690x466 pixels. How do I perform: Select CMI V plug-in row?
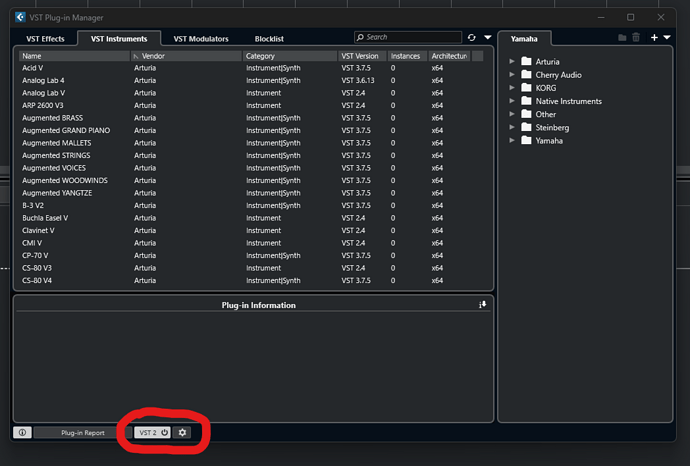(252, 243)
